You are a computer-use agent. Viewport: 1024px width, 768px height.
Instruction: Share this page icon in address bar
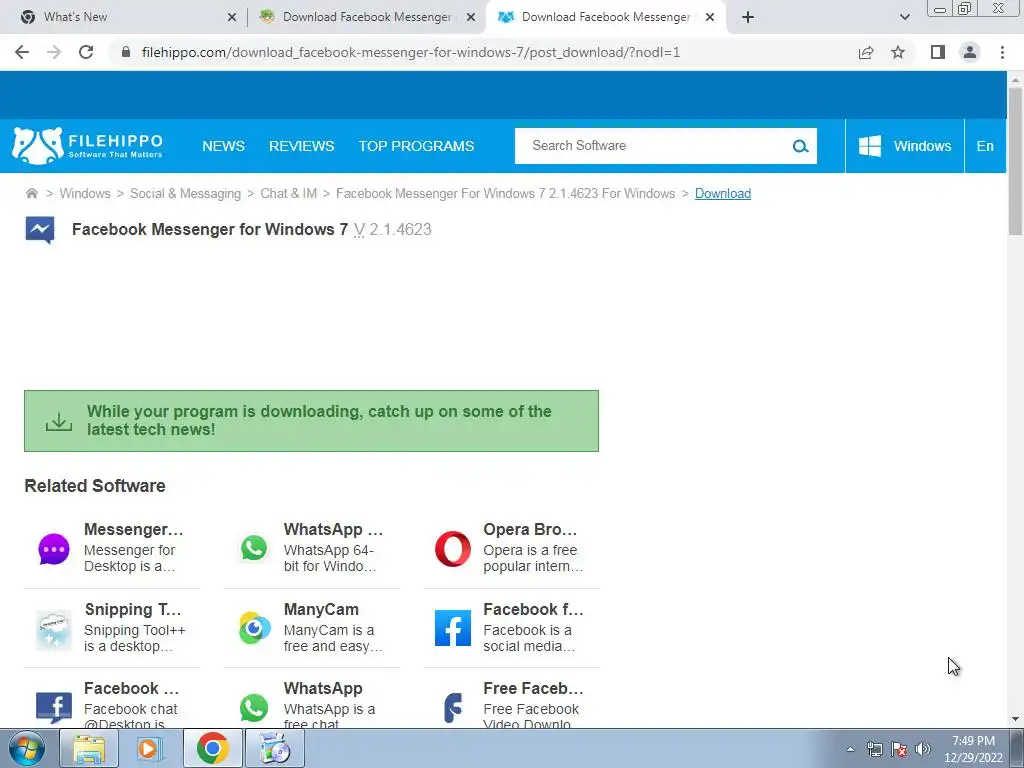[866, 52]
